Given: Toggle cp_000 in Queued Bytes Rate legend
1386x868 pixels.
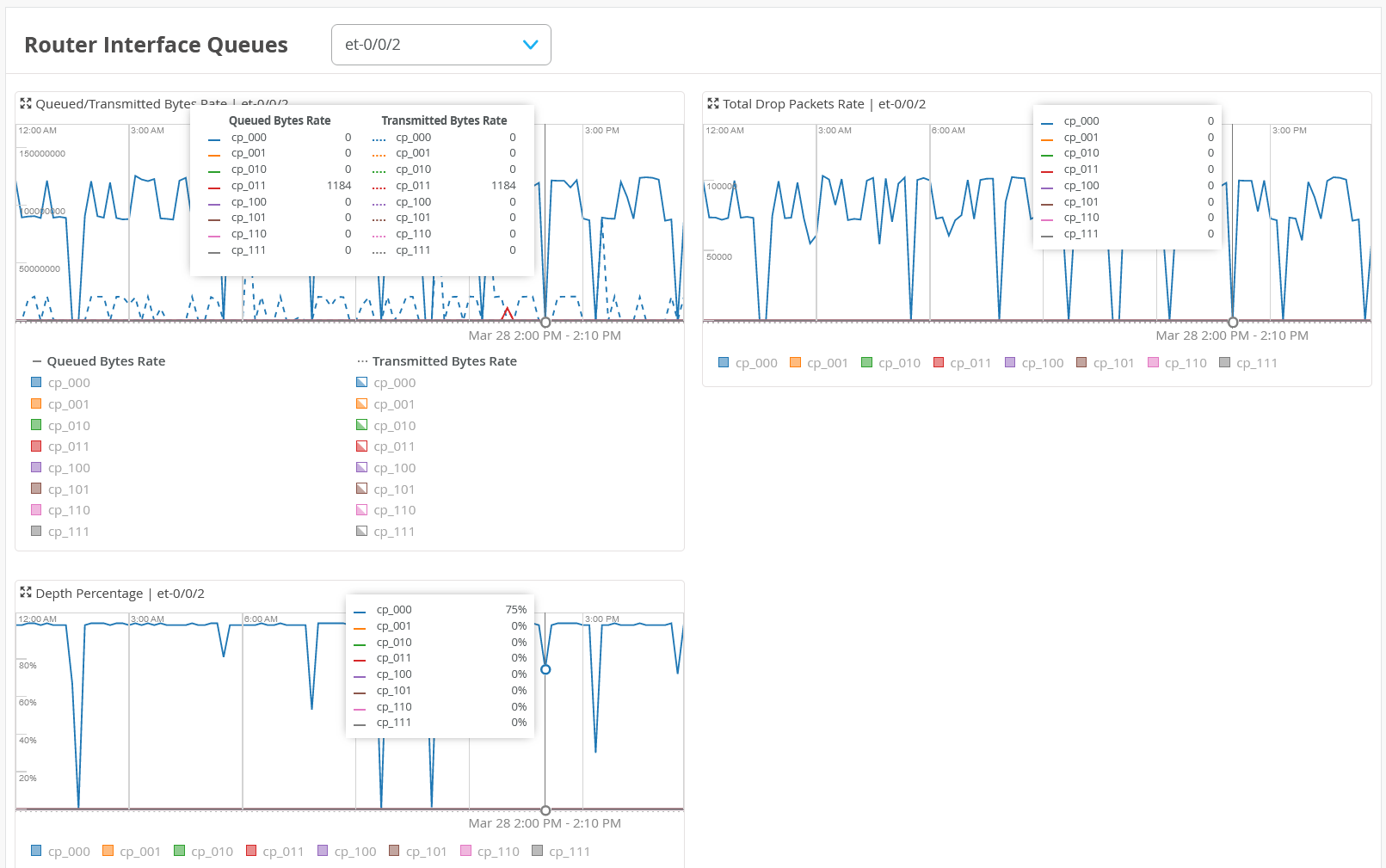Looking at the screenshot, I should 60,383.
